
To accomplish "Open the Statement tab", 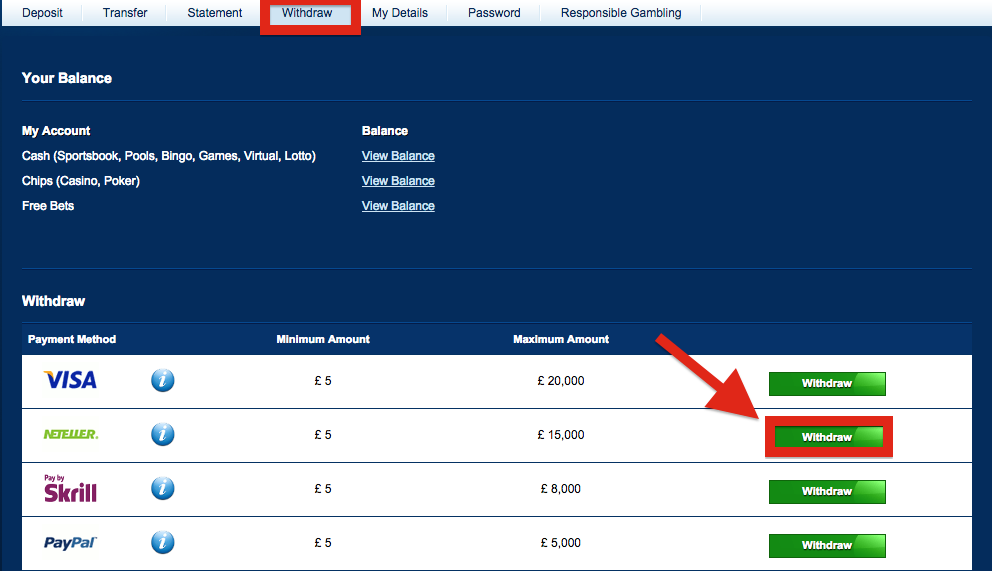I will click(x=214, y=13).
